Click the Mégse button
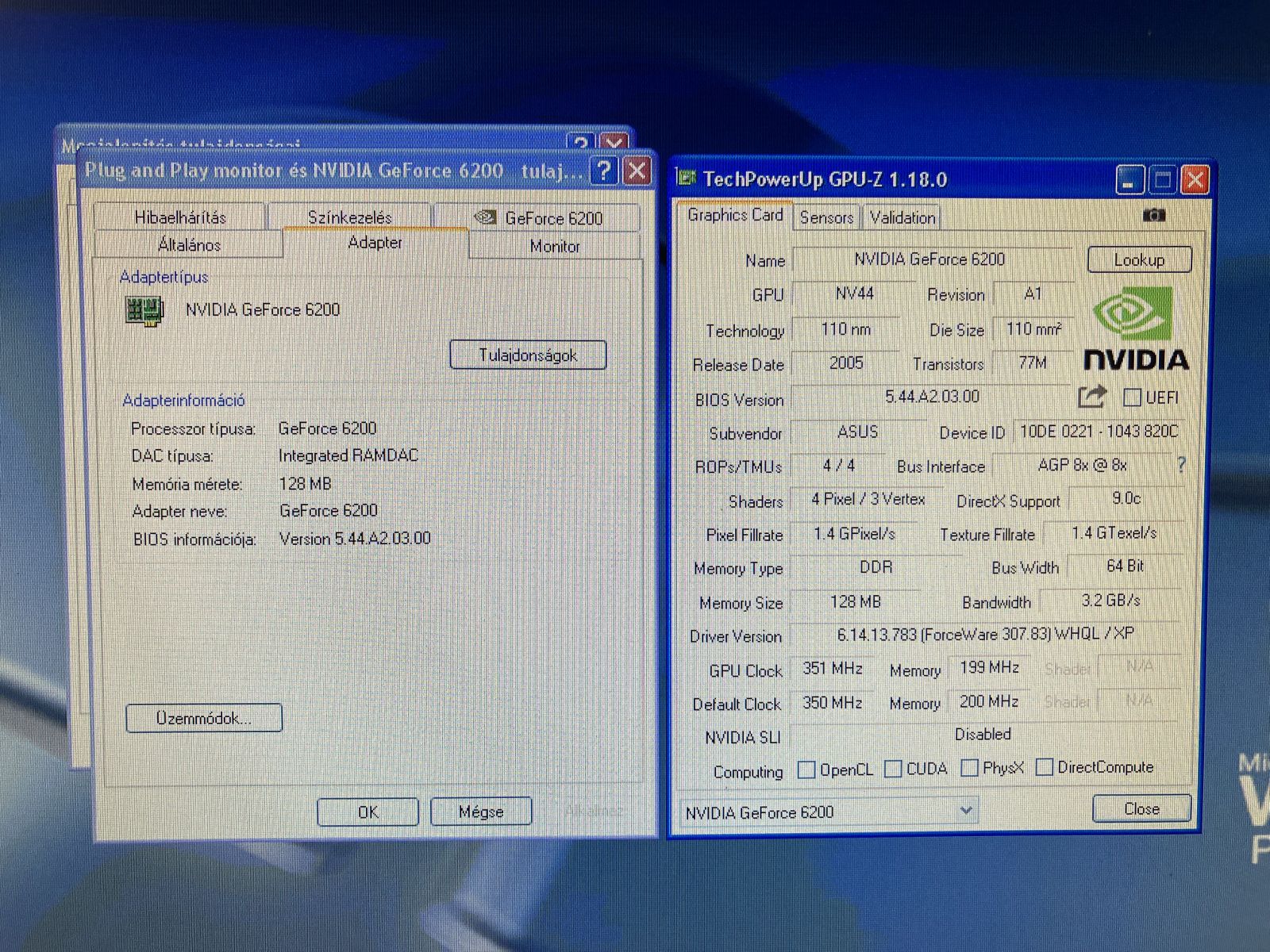The height and width of the screenshot is (952, 1270). (x=480, y=812)
